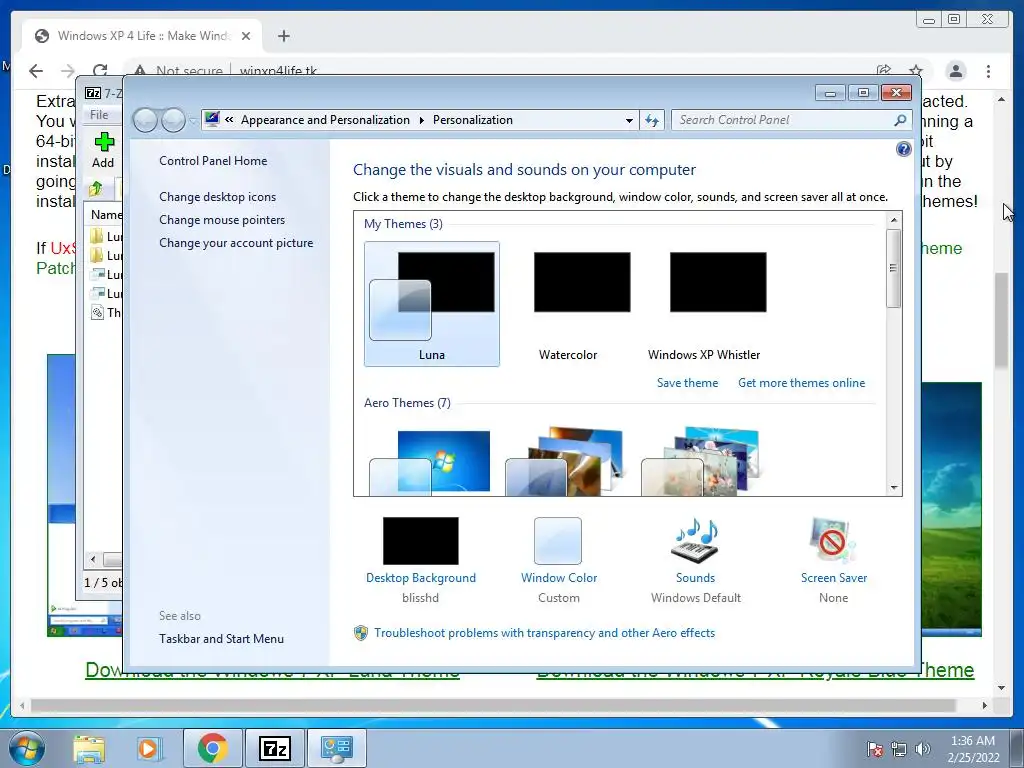The height and width of the screenshot is (768, 1024).
Task: Open the Windows Start orb
Action: pos(27,748)
